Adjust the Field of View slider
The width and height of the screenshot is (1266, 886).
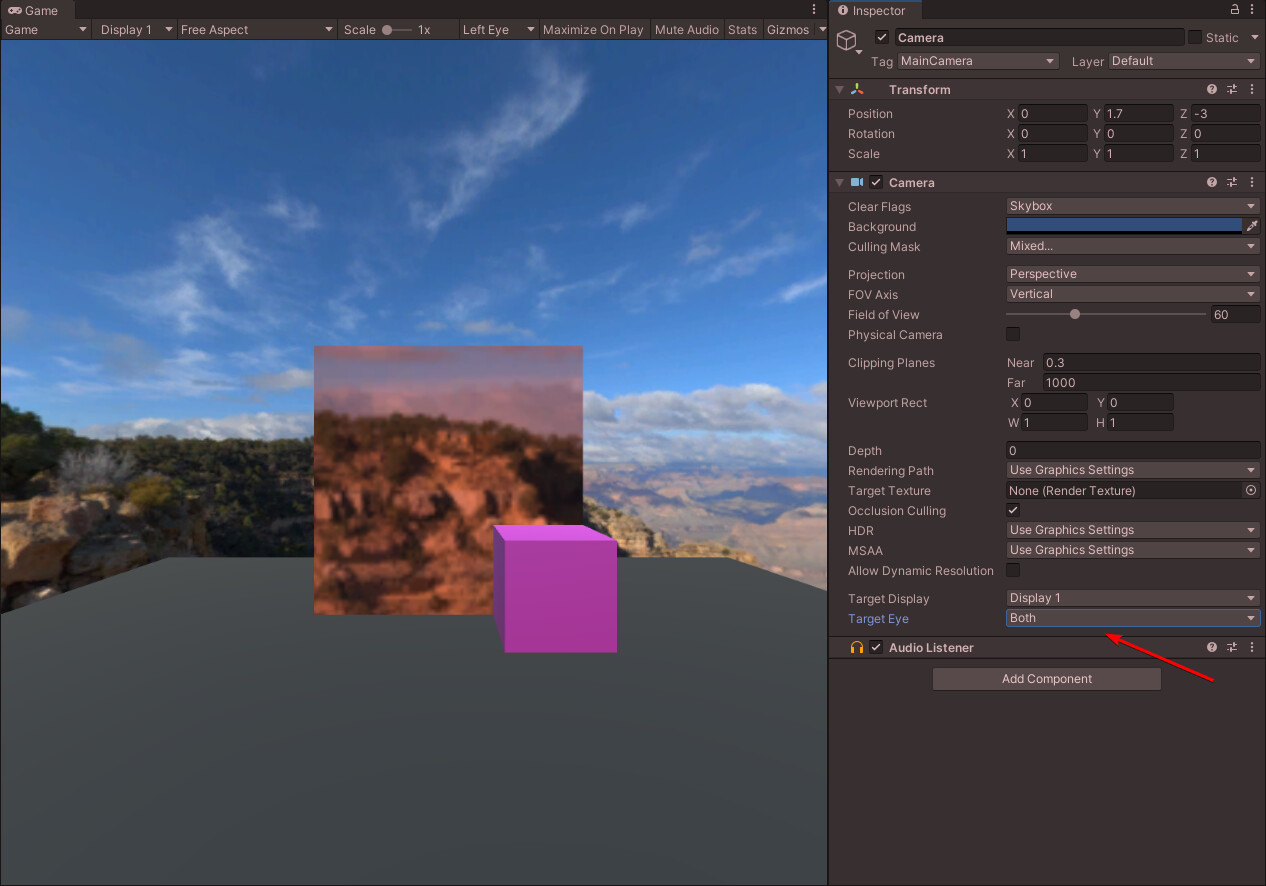(x=1075, y=313)
